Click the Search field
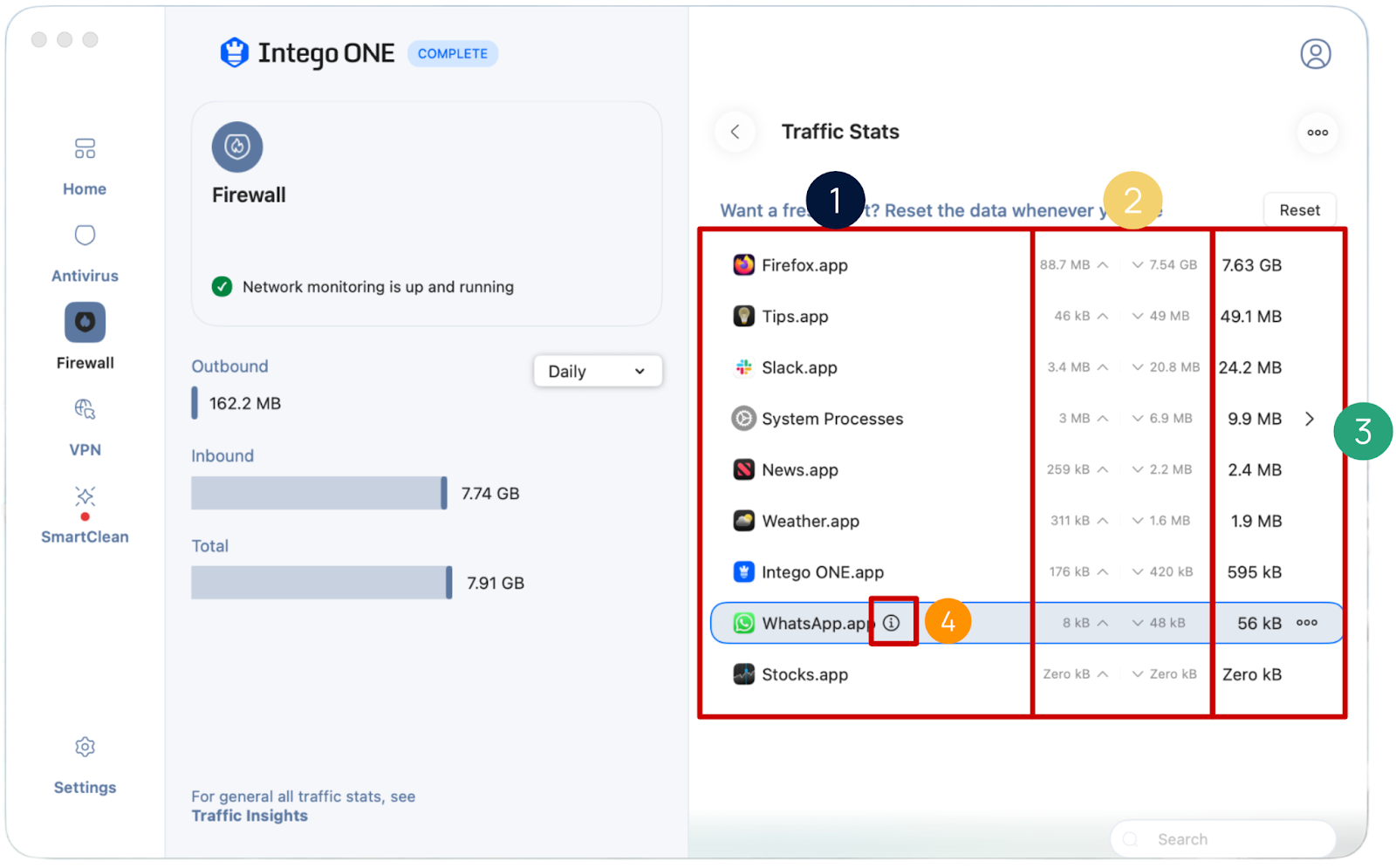The width and height of the screenshot is (1396, 868). point(1222,839)
